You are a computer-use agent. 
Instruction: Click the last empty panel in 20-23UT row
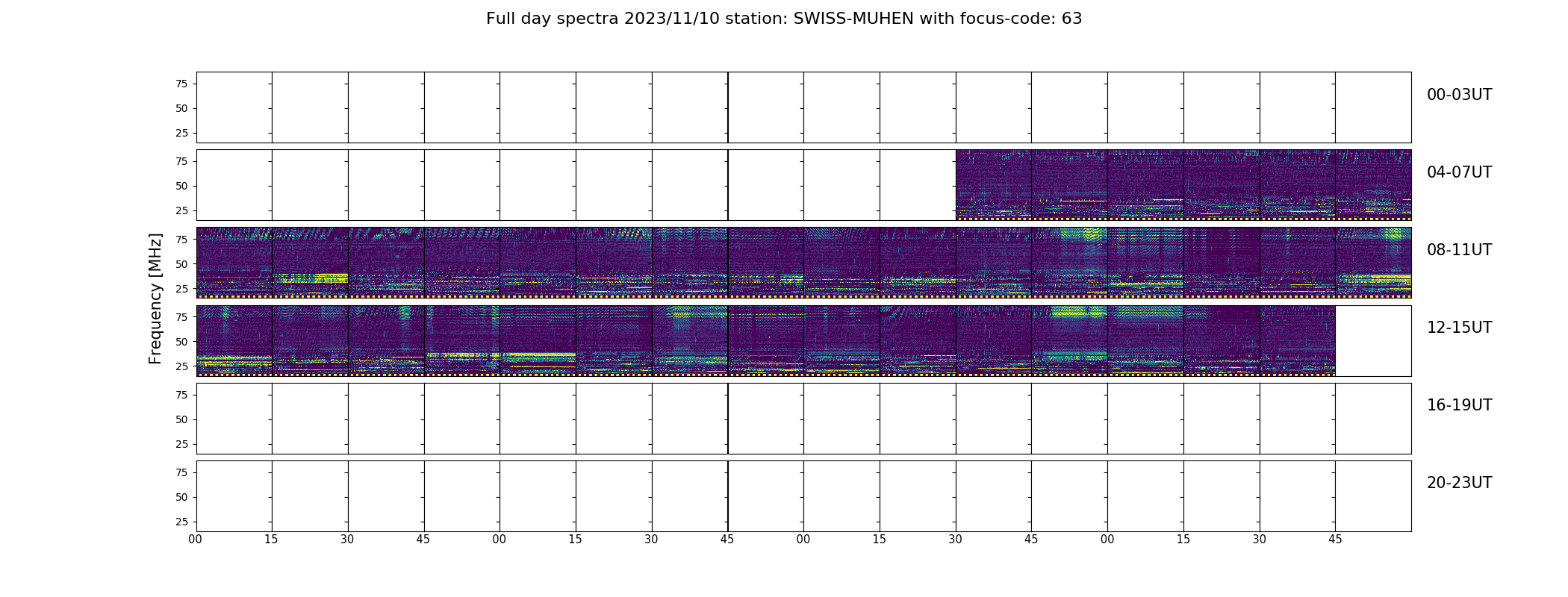pos(1373,496)
